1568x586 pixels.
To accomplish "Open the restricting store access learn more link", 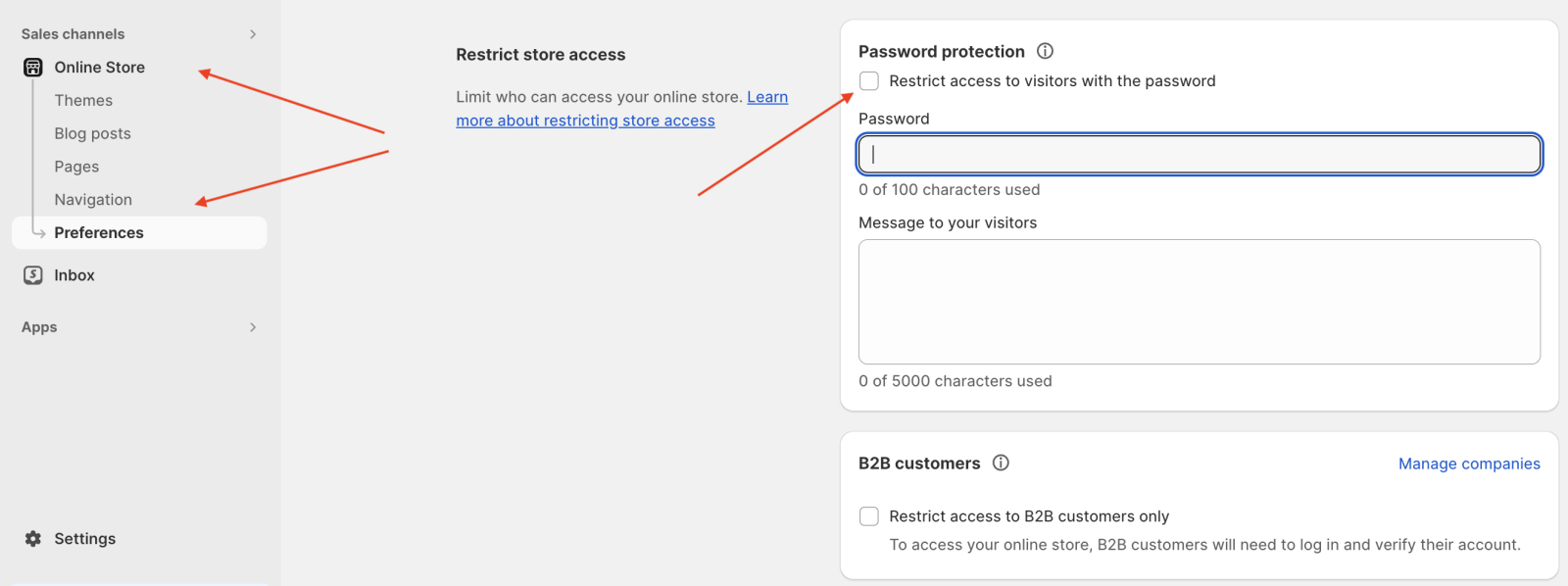I will coord(585,120).
